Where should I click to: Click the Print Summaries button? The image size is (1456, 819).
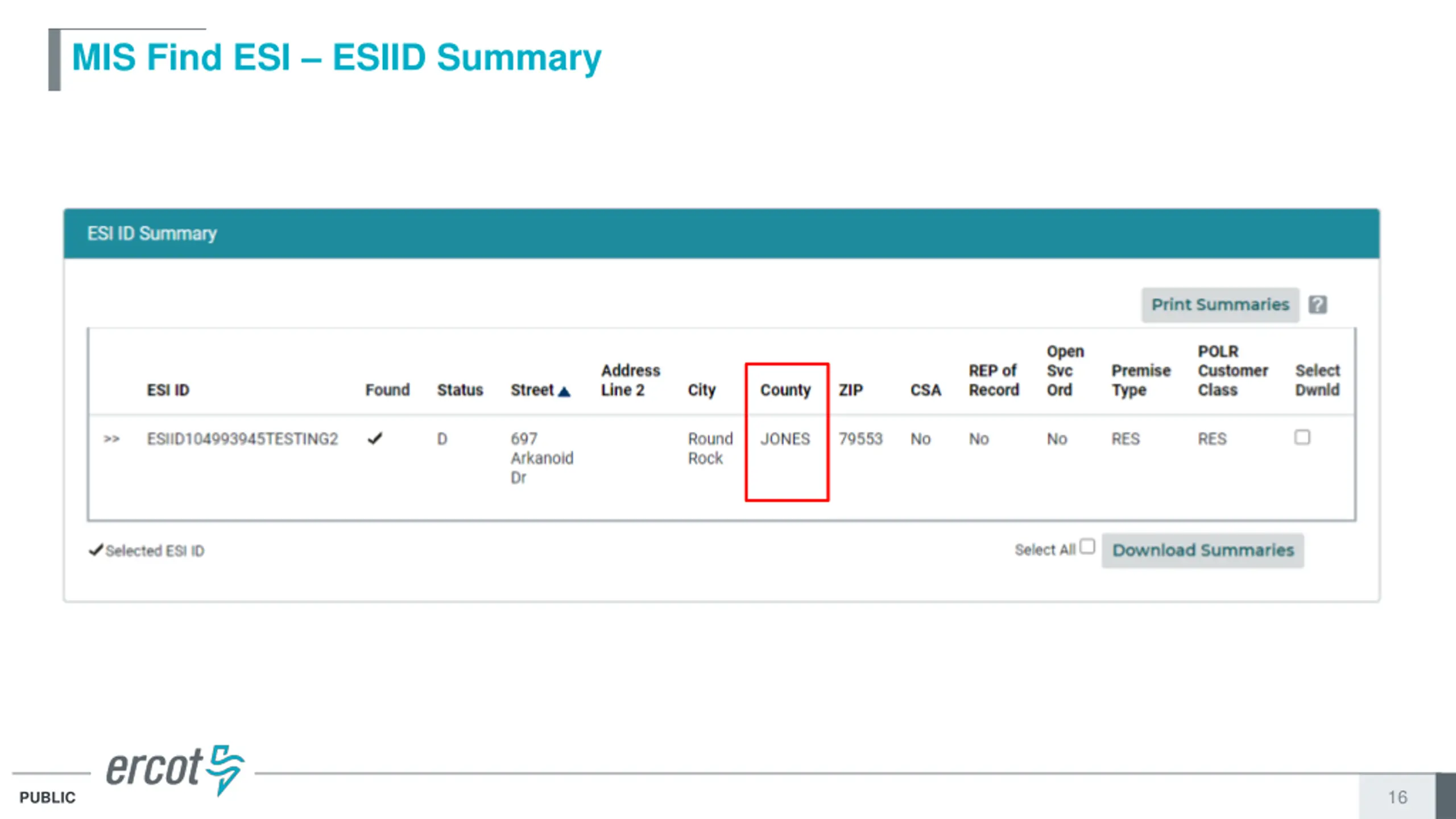pos(1220,305)
